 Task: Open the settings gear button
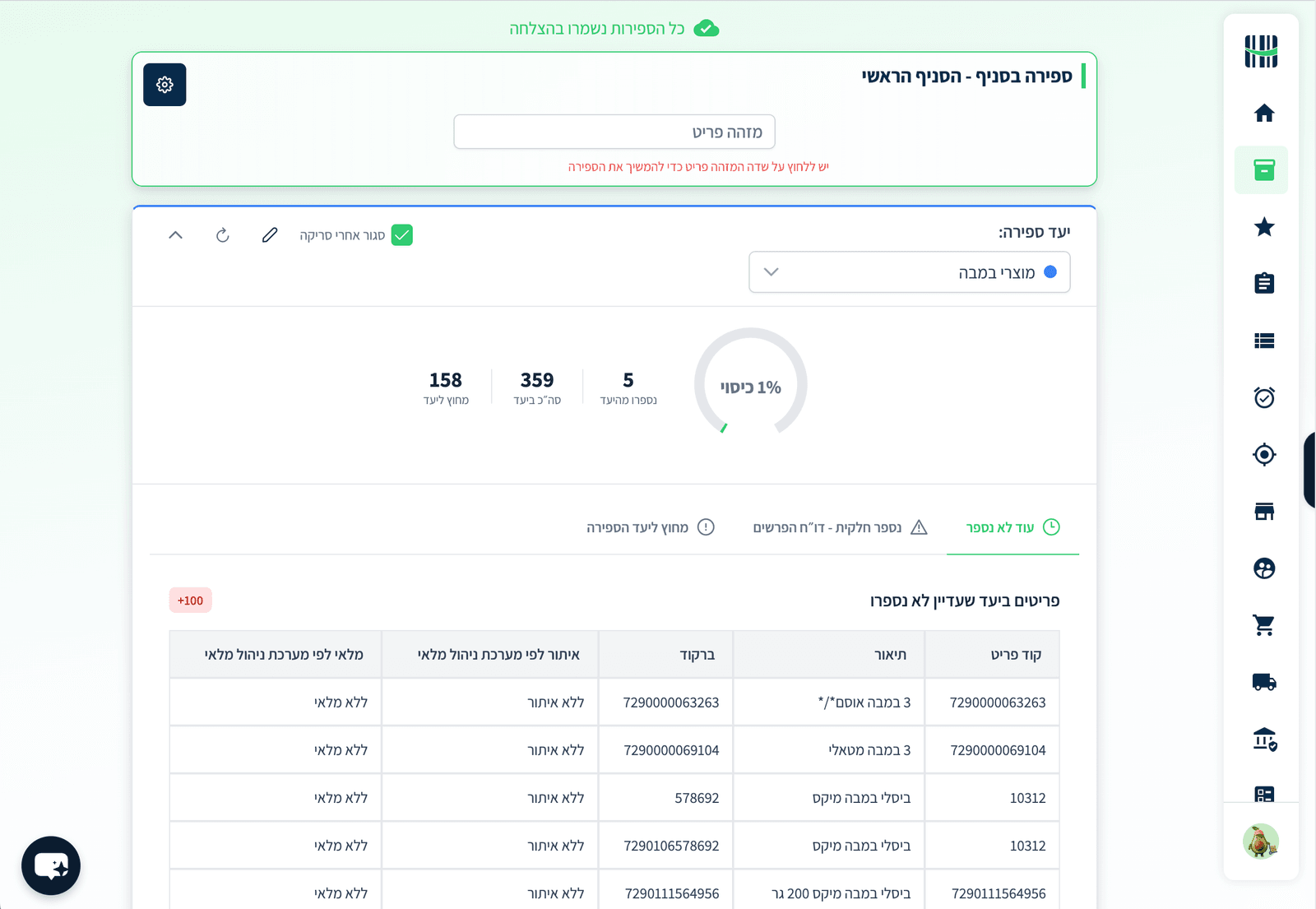[164, 85]
